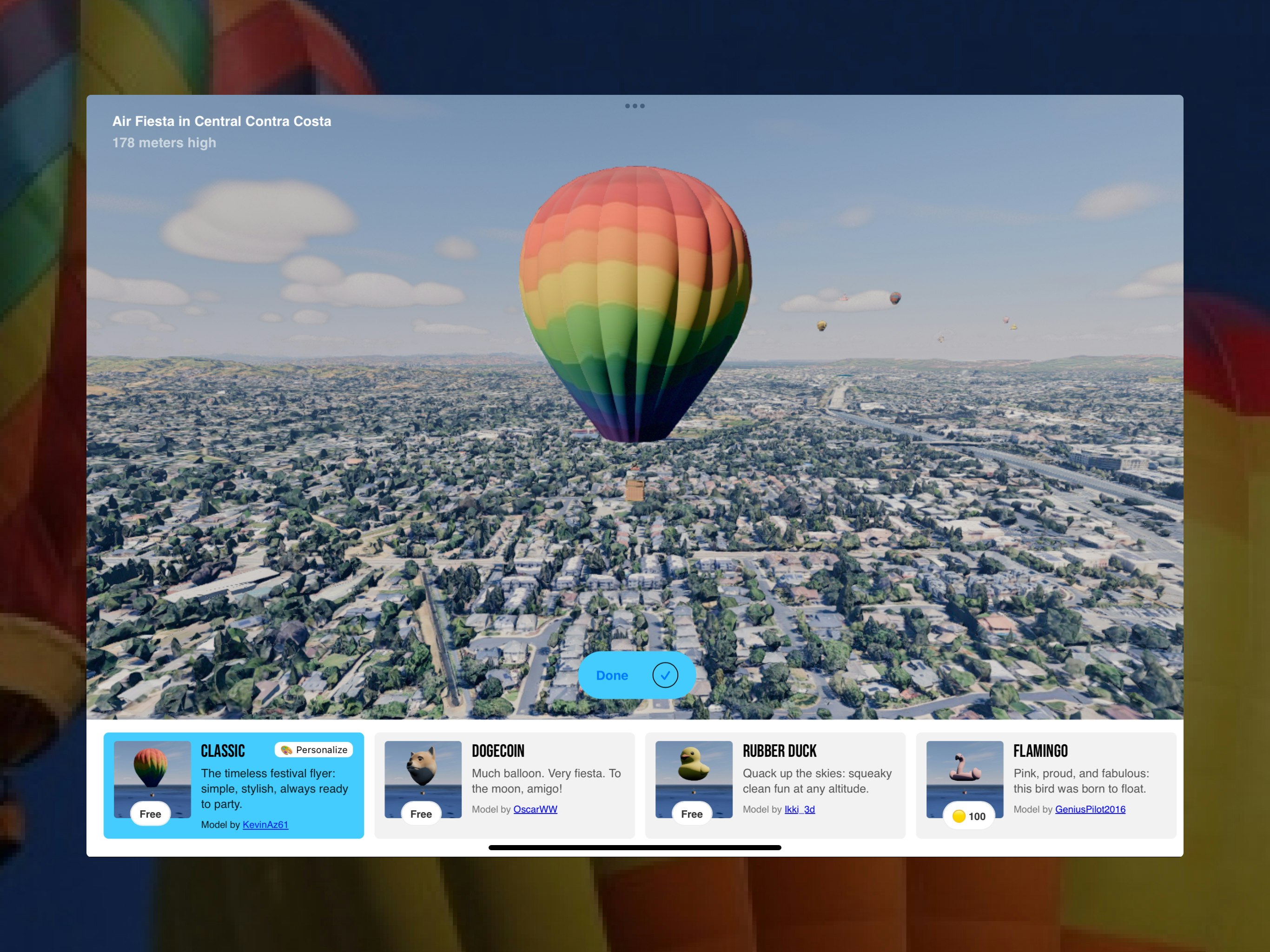Click the Personalize button on Classic card
This screenshot has height=952, width=1270.
tap(314, 750)
